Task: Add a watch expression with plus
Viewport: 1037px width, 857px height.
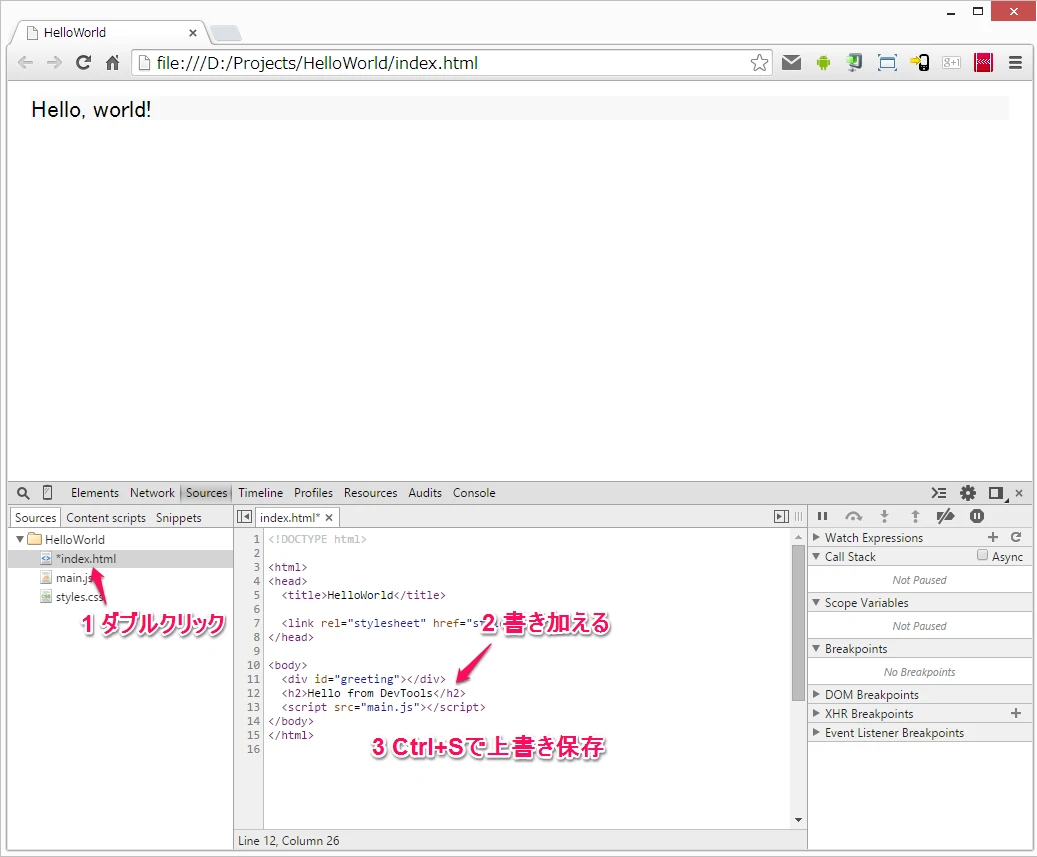Action: [993, 538]
